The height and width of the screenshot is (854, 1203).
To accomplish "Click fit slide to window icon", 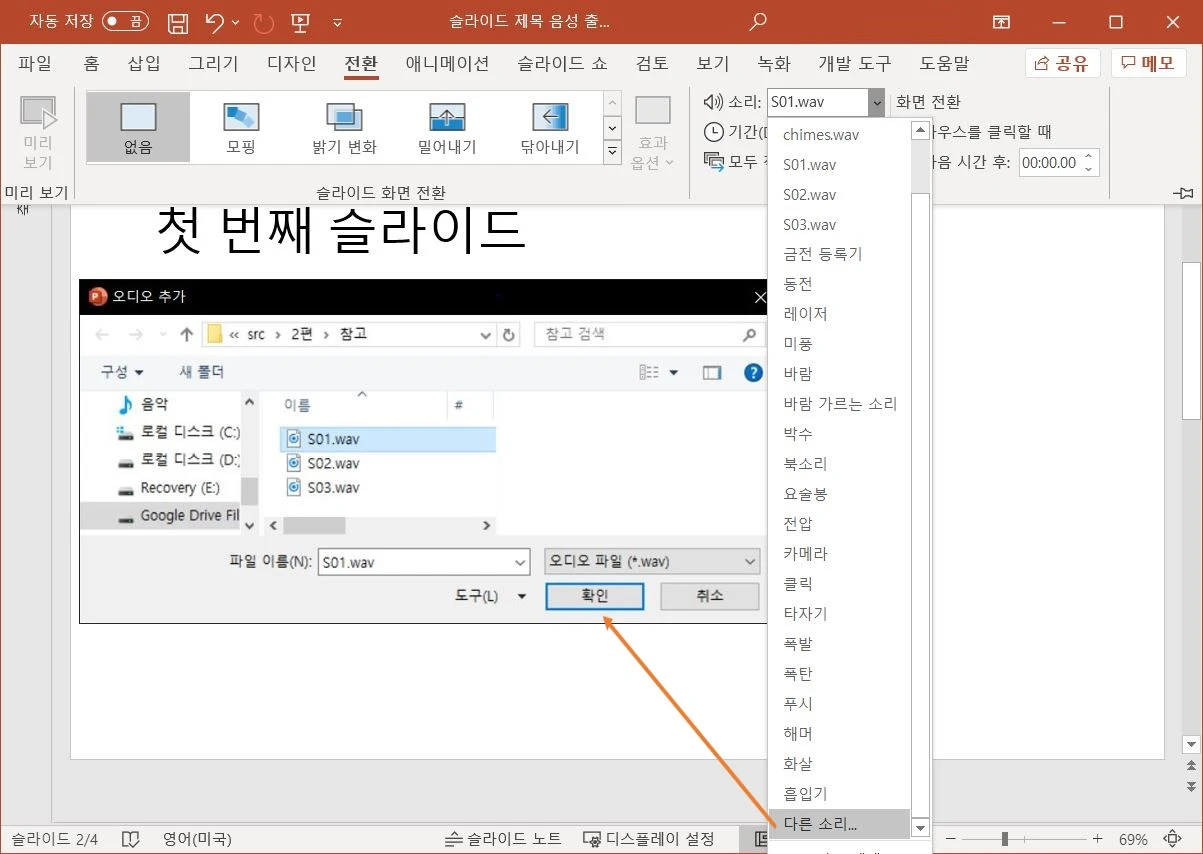I will coord(1173,839).
